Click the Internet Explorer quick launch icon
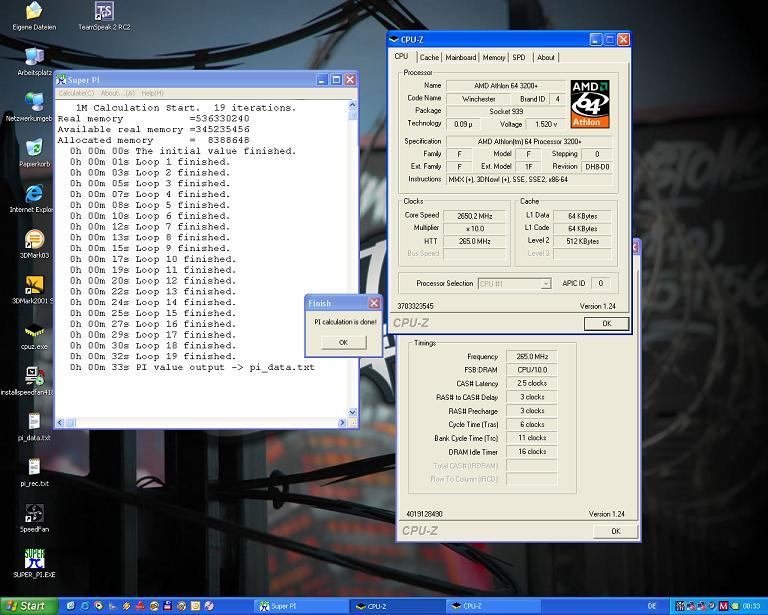 [84, 606]
